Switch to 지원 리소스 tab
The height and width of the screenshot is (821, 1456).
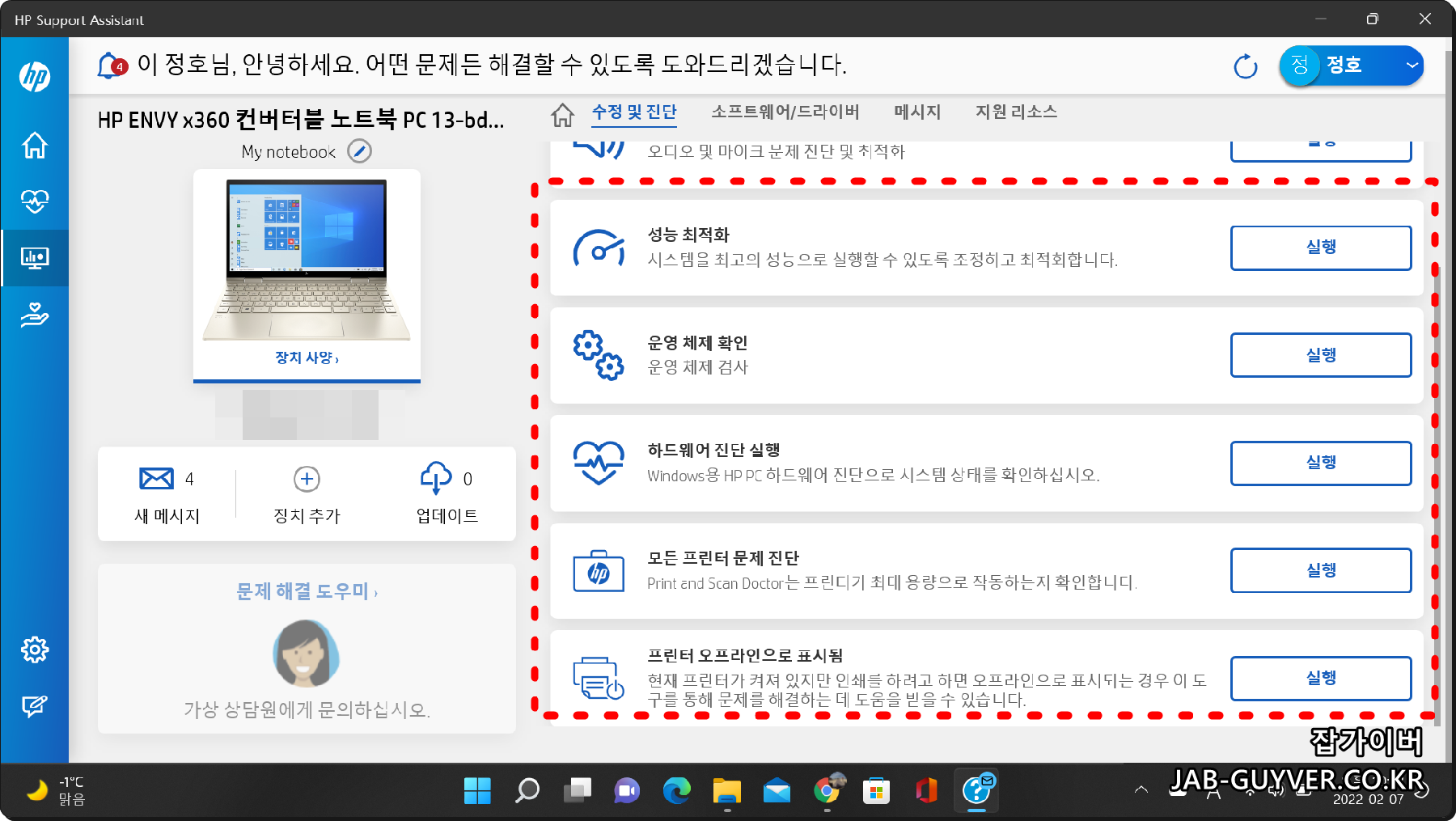coord(1016,112)
